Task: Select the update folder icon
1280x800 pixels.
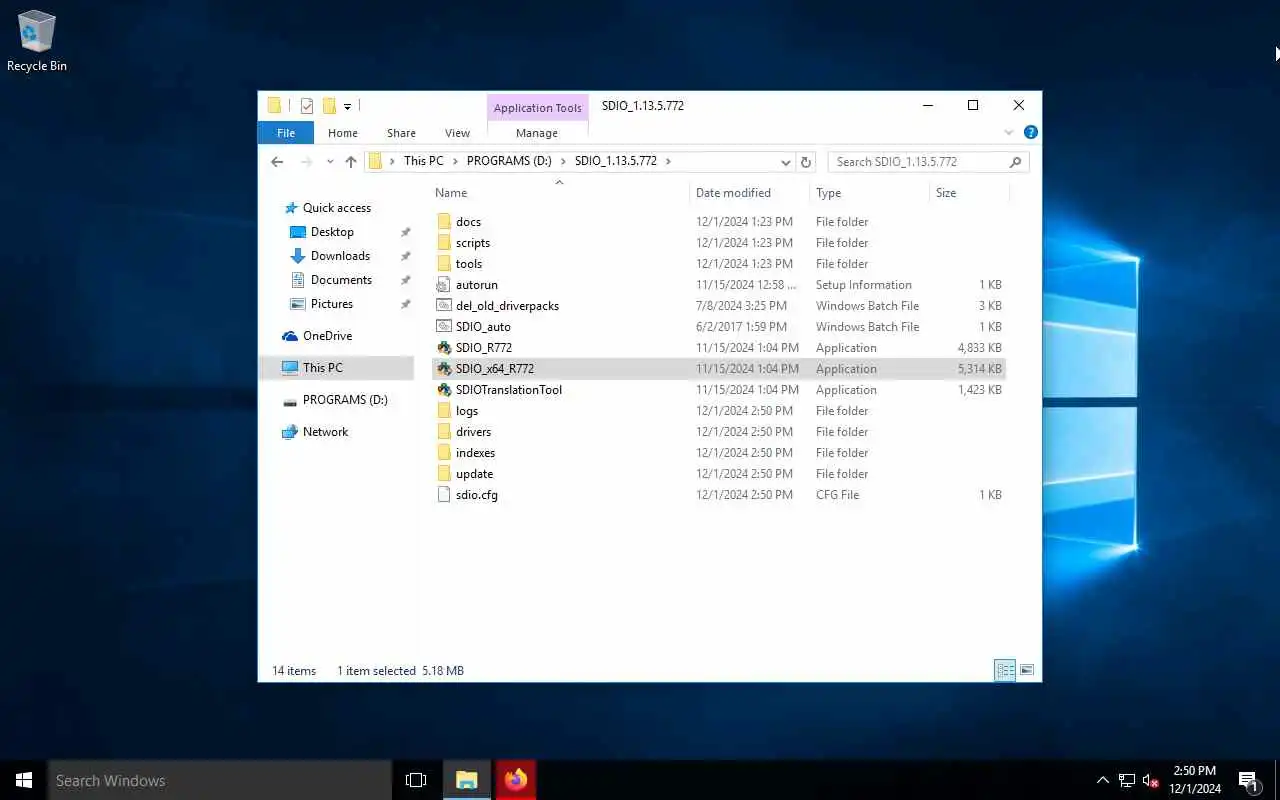Action: coord(444,474)
